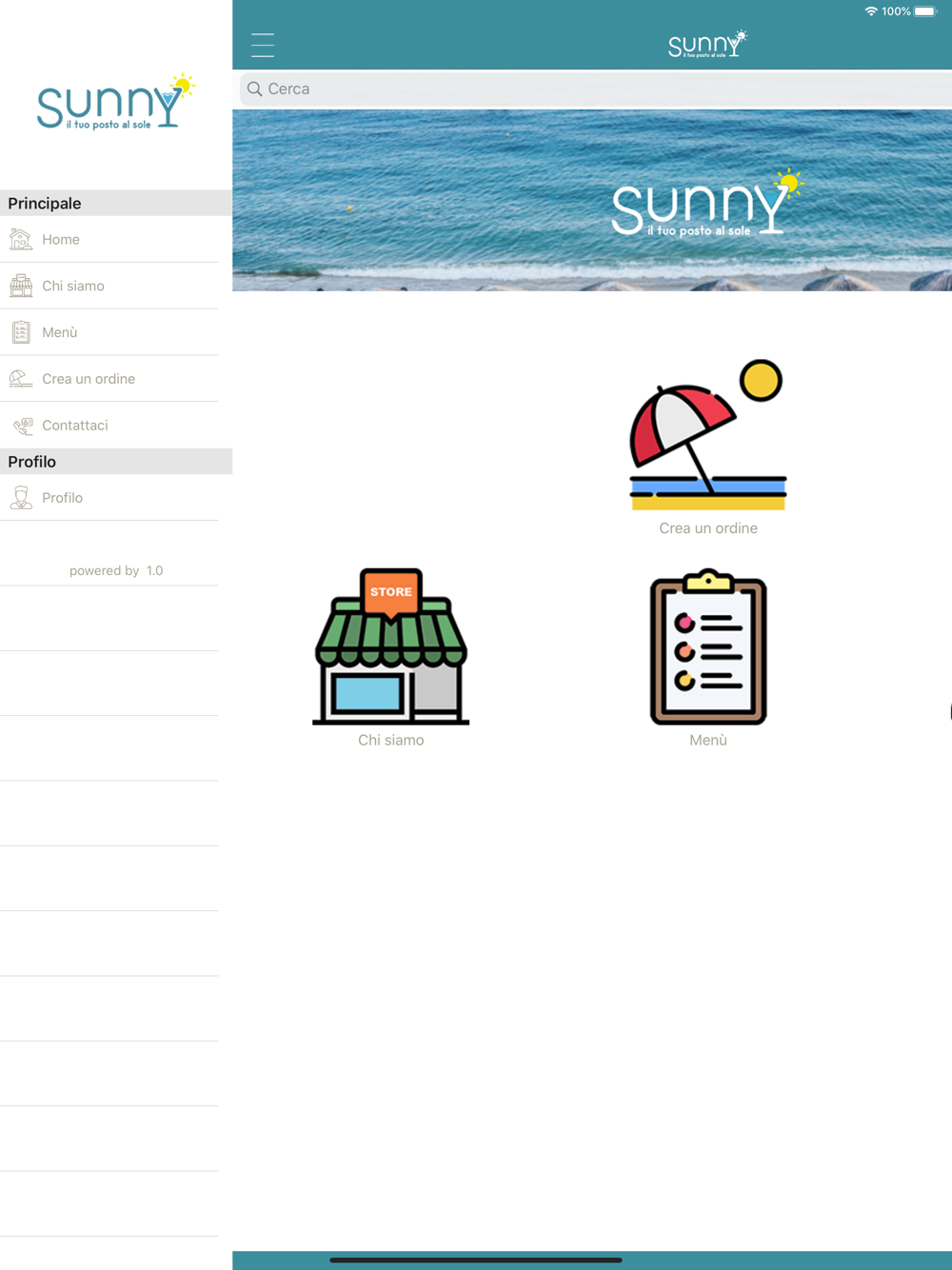Image resolution: width=952 pixels, height=1270 pixels.
Task: Click the phone icon beside Contattaci
Action: click(x=23, y=426)
